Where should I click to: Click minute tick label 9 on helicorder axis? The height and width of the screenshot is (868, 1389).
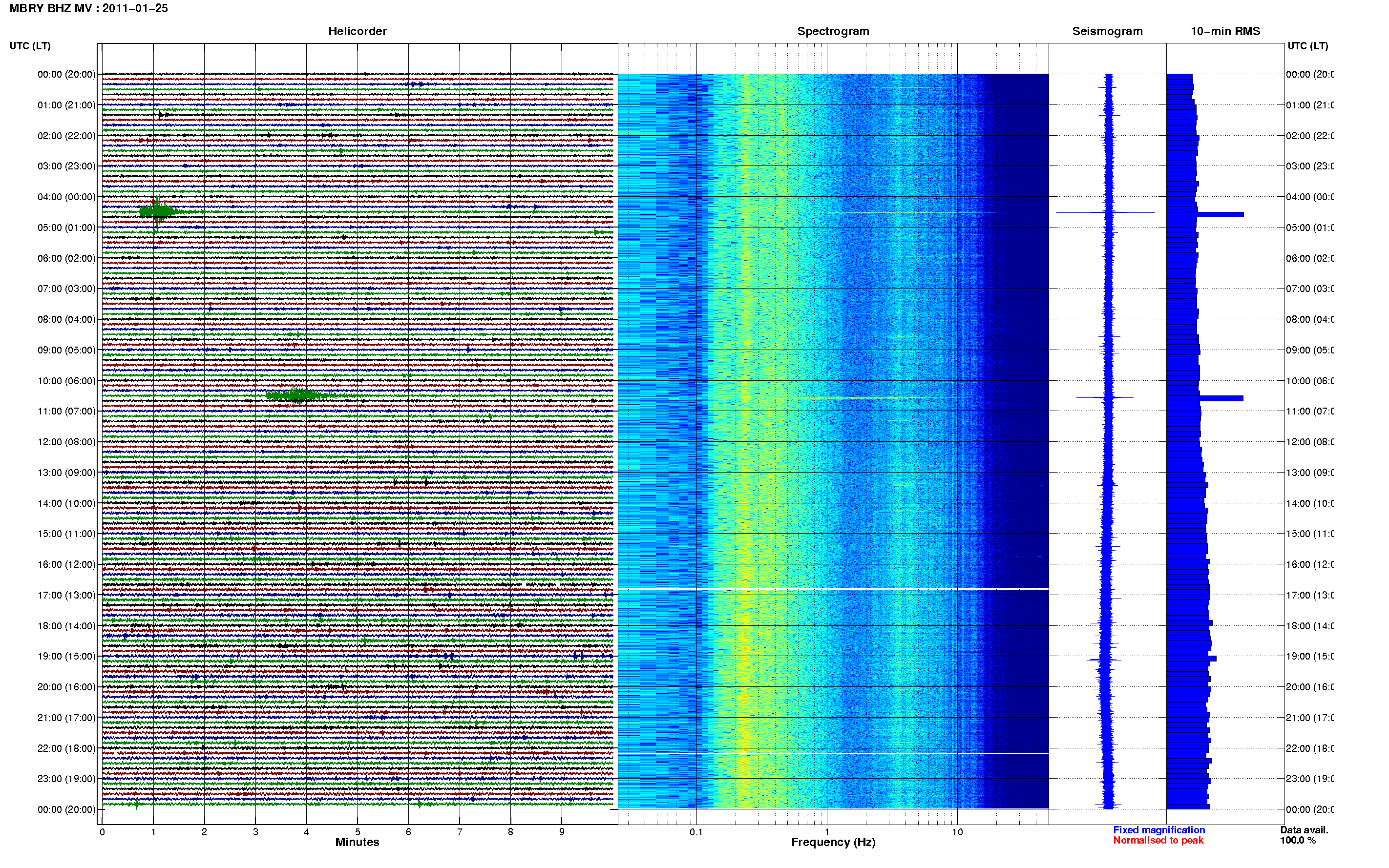tap(562, 832)
